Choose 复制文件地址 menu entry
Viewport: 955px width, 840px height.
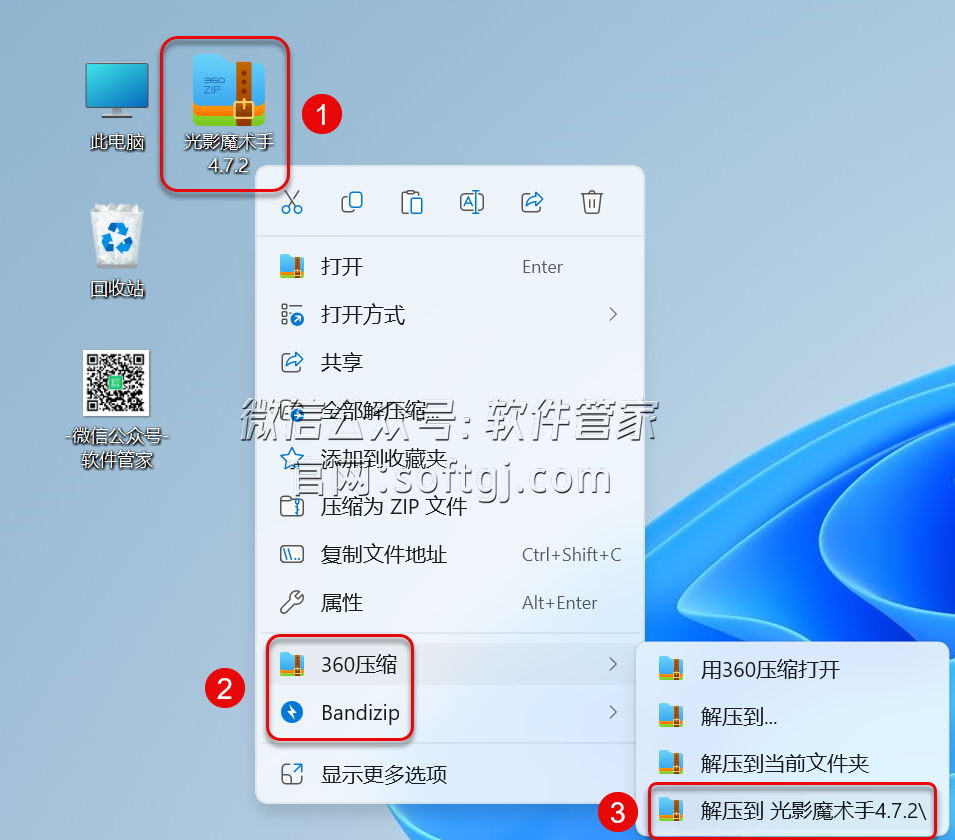pyautogui.click(x=450, y=554)
